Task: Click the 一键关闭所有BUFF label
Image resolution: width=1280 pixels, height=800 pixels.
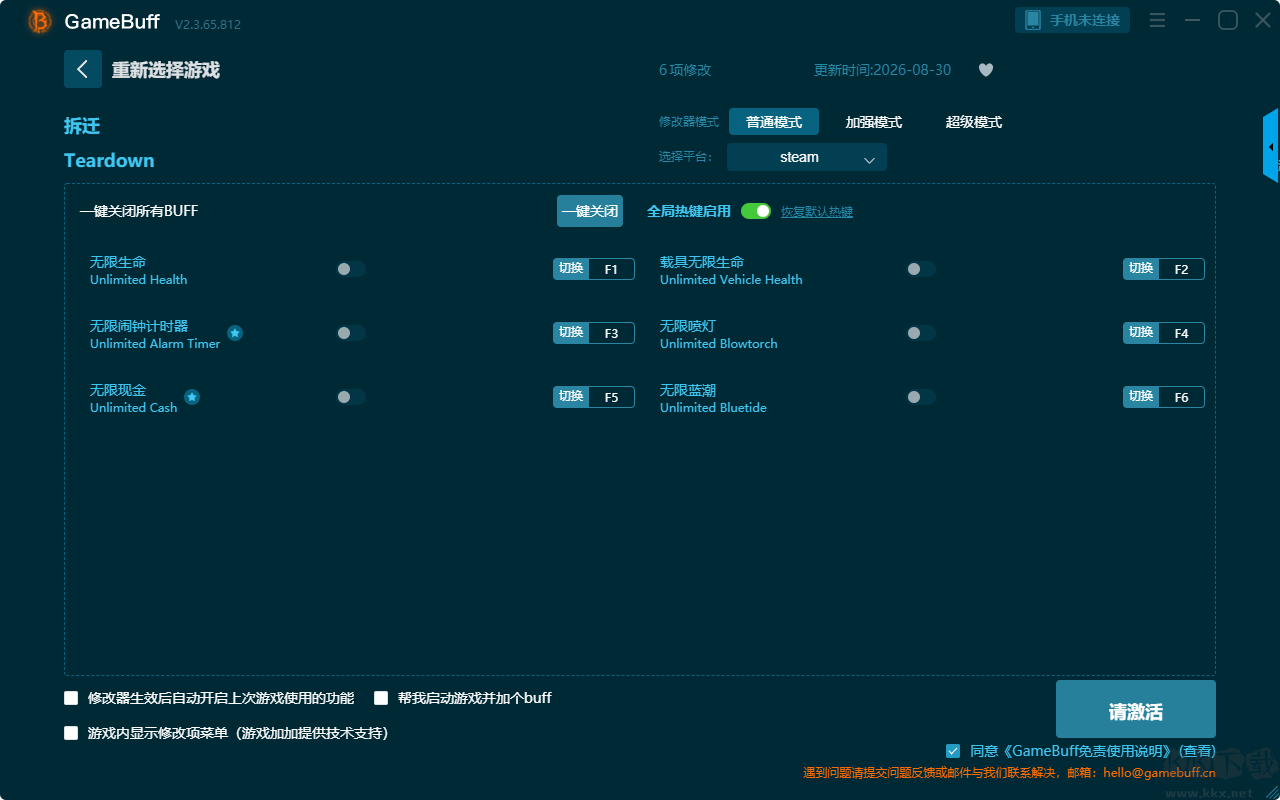Action: point(139,211)
